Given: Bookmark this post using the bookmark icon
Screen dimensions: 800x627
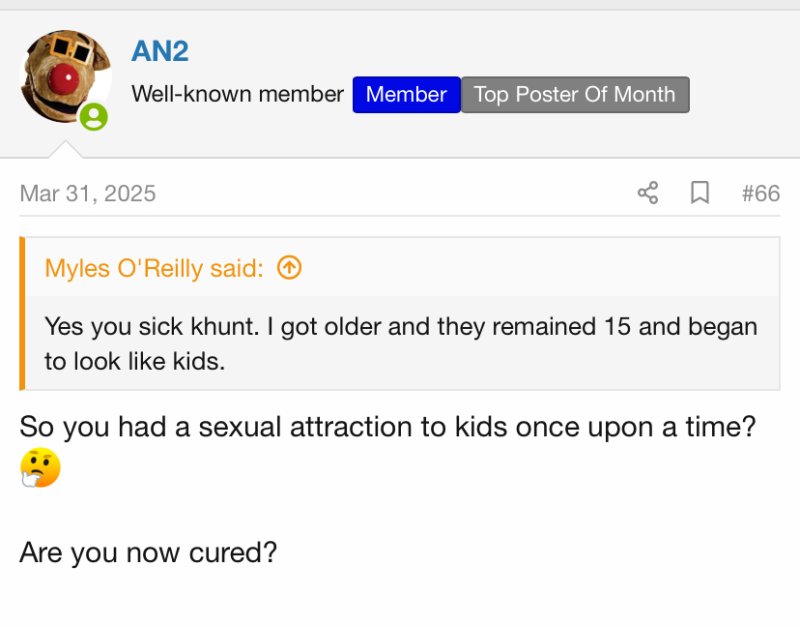Looking at the screenshot, I should click(700, 193).
